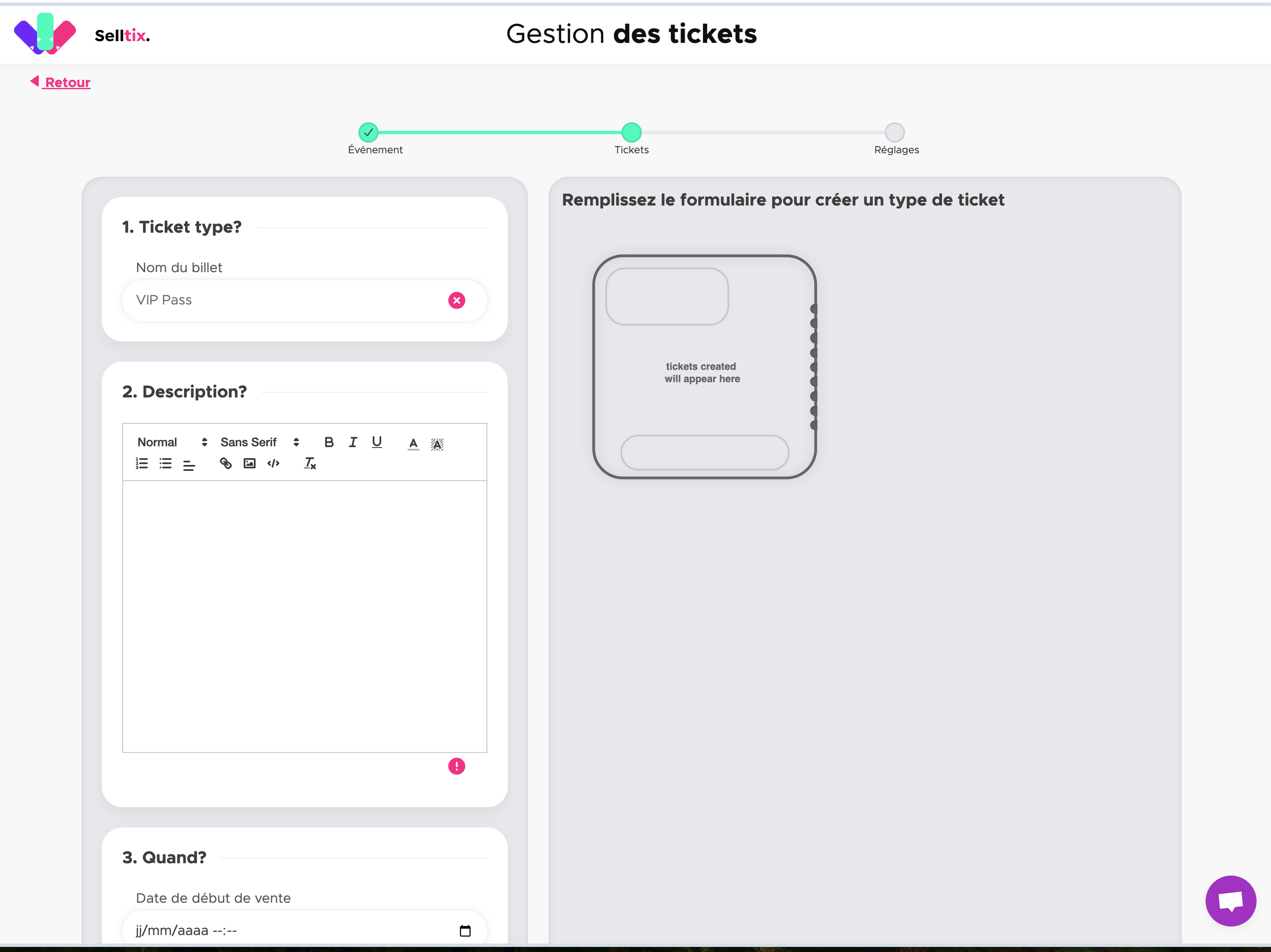Toggle italic formatting in description editor
This screenshot has width=1271, height=952.
click(353, 442)
